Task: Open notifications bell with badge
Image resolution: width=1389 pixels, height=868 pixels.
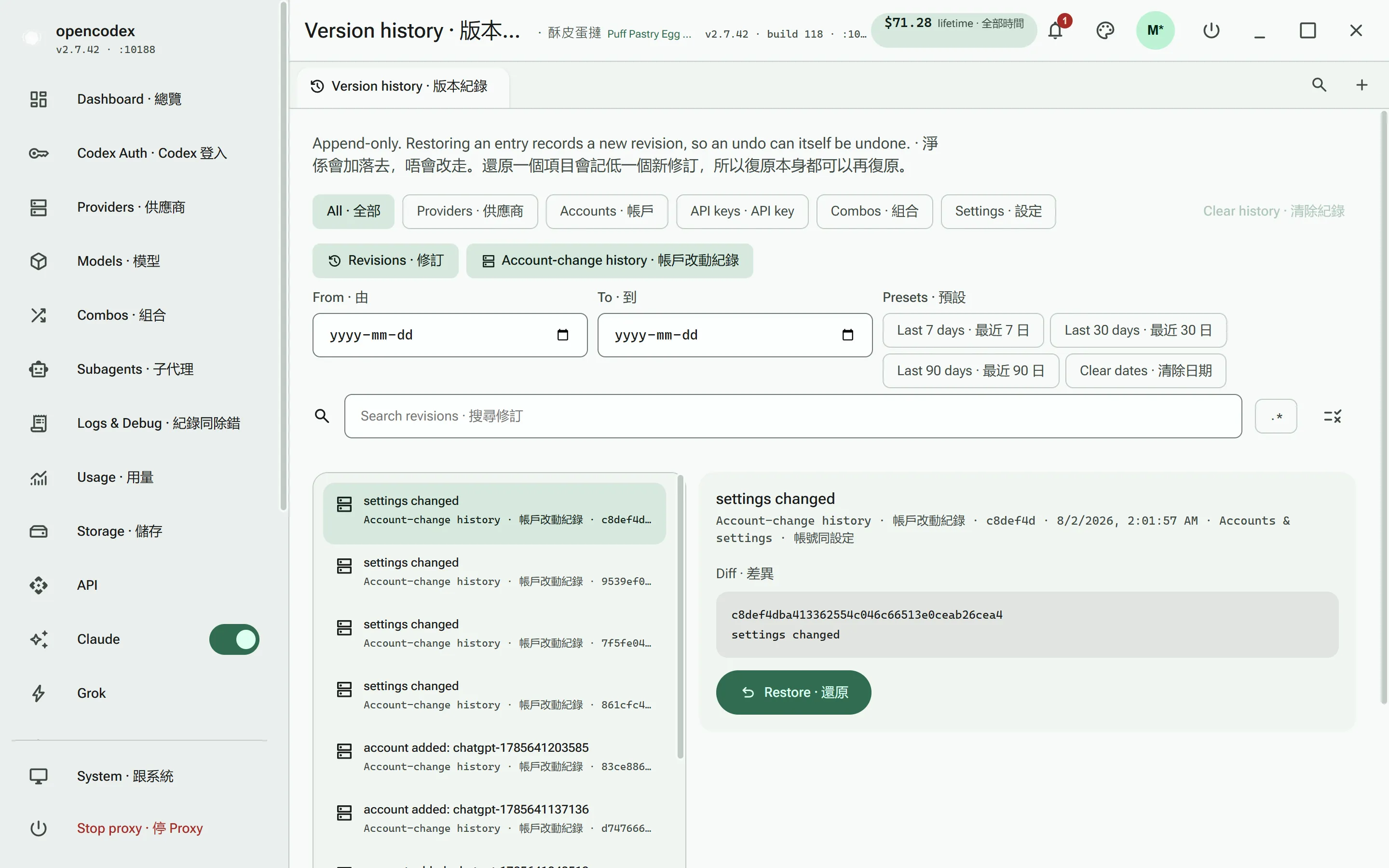Action: pos(1056,30)
